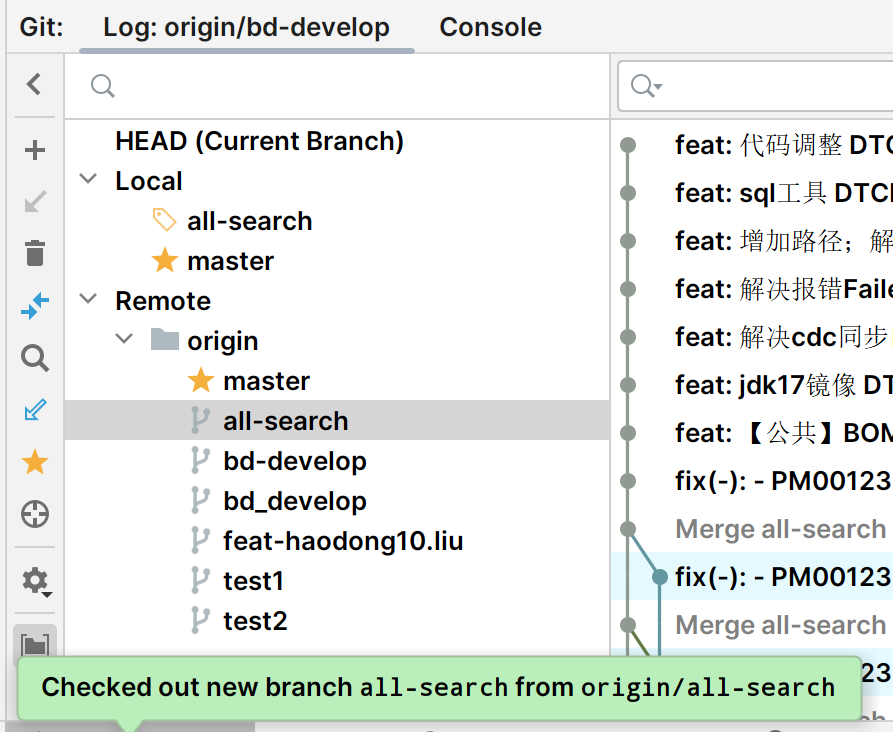
Task: Collapse the origin remote folder
Action: (x=124, y=339)
